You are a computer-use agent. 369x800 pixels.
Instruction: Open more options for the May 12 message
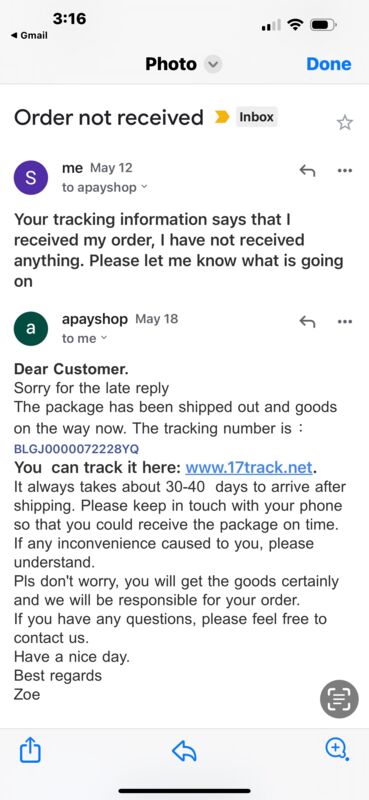(345, 171)
